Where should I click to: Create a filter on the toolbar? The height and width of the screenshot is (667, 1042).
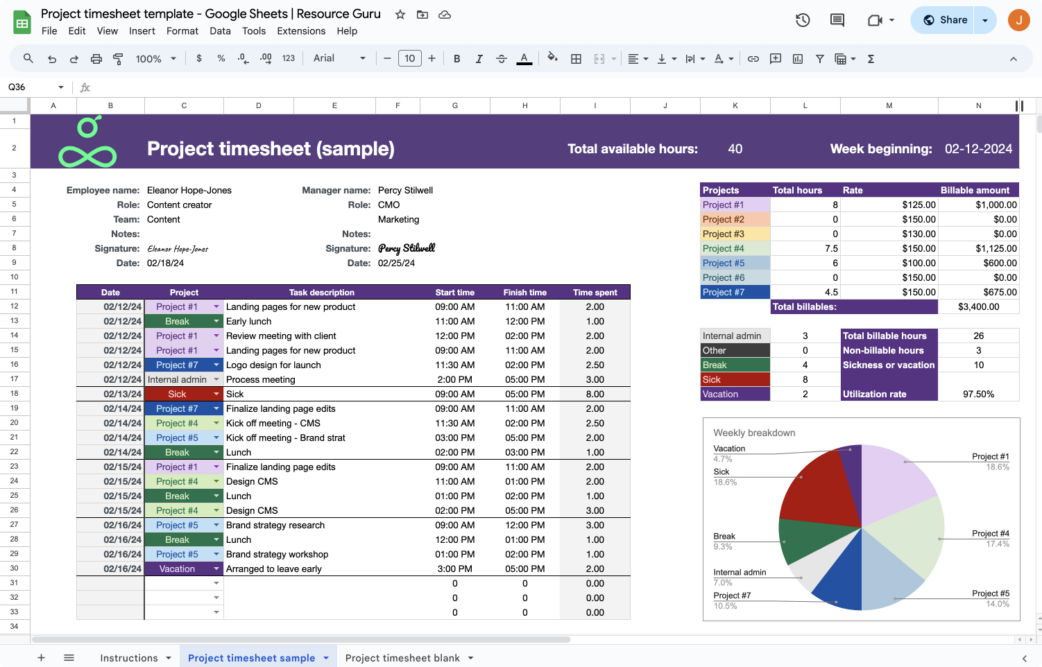(819, 58)
